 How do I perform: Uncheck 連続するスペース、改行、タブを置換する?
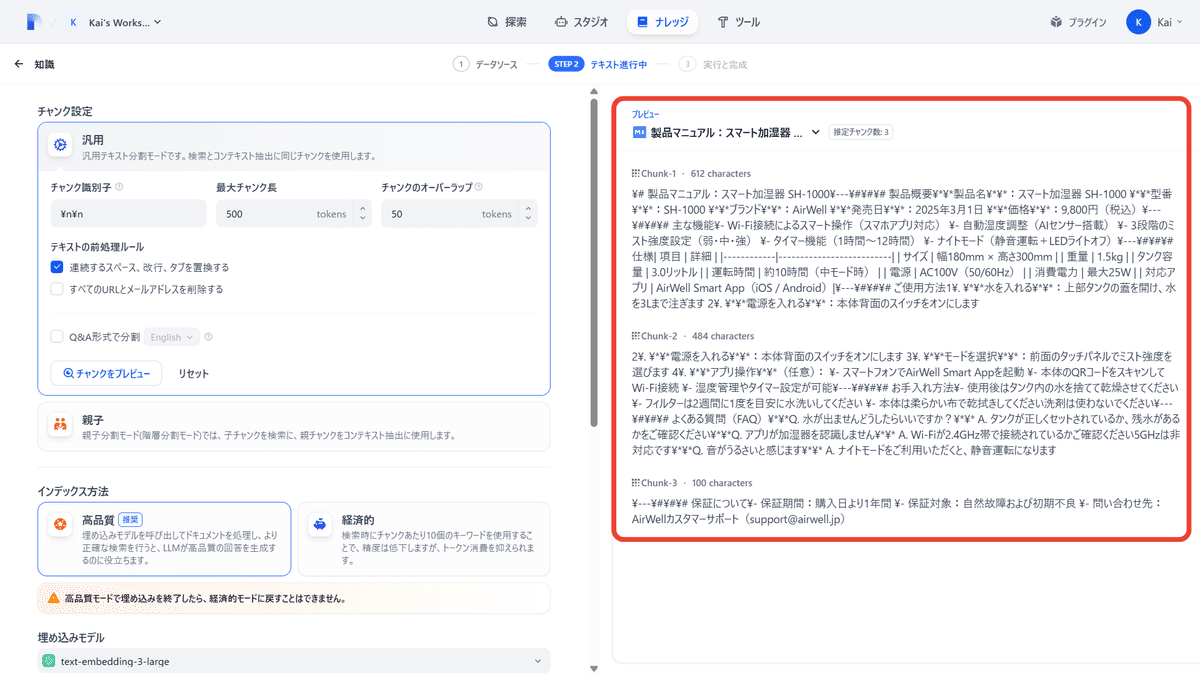coord(57,268)
